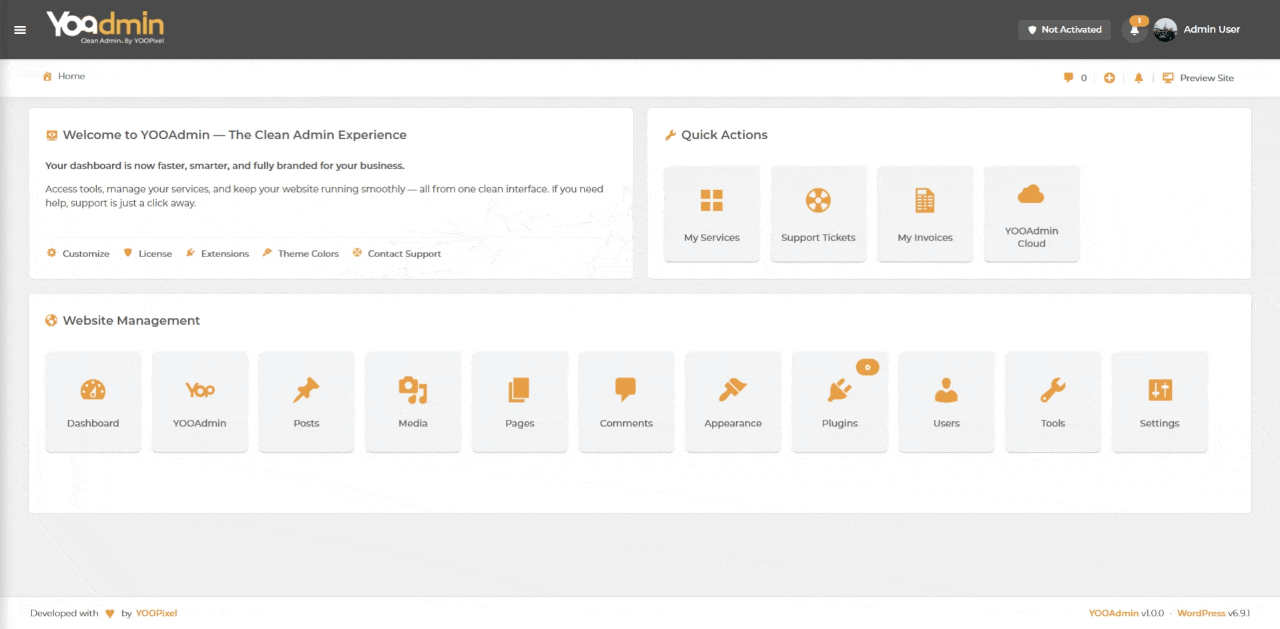
Task: Open the Dashboard tile
Action: tap(93, 401)
